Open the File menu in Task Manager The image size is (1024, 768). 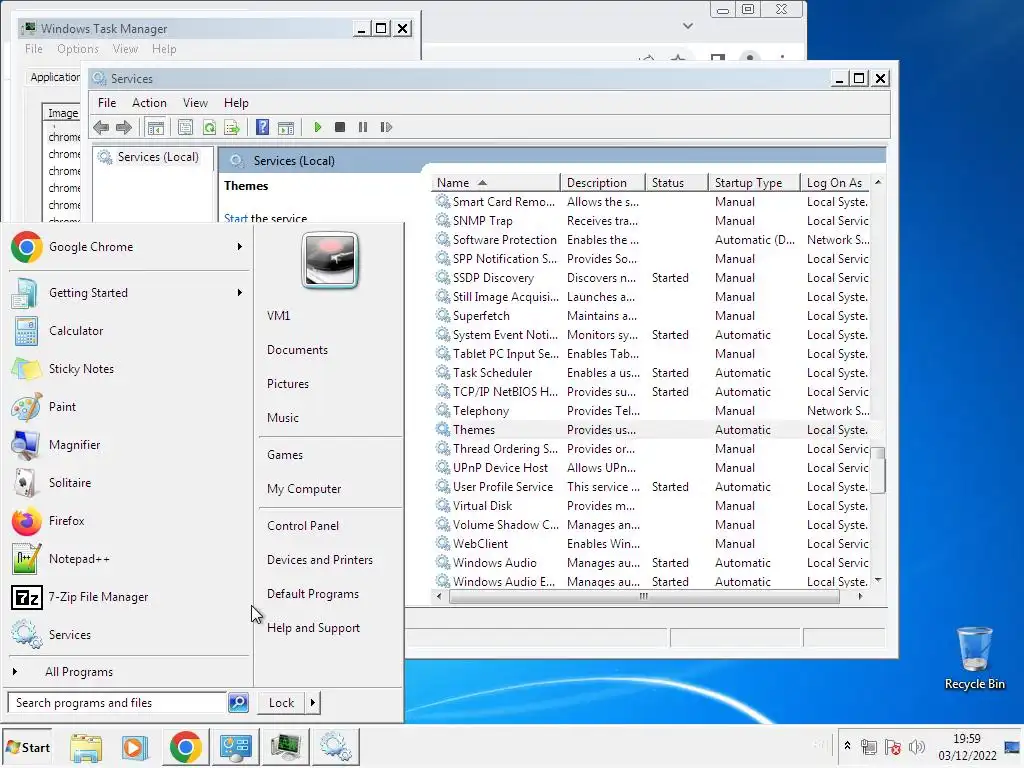tap(34, 49)
